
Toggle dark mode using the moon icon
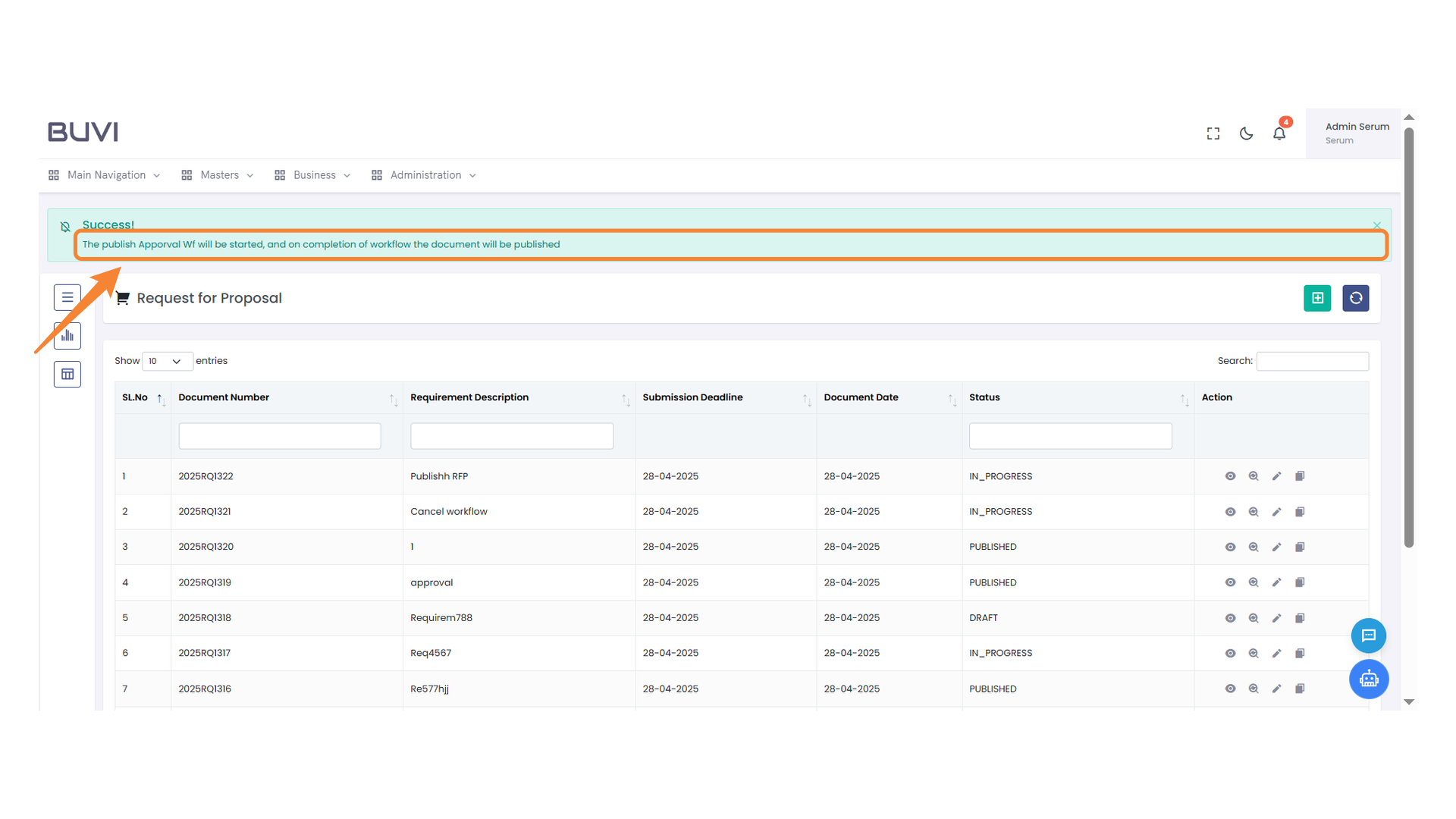[1246, 133]
